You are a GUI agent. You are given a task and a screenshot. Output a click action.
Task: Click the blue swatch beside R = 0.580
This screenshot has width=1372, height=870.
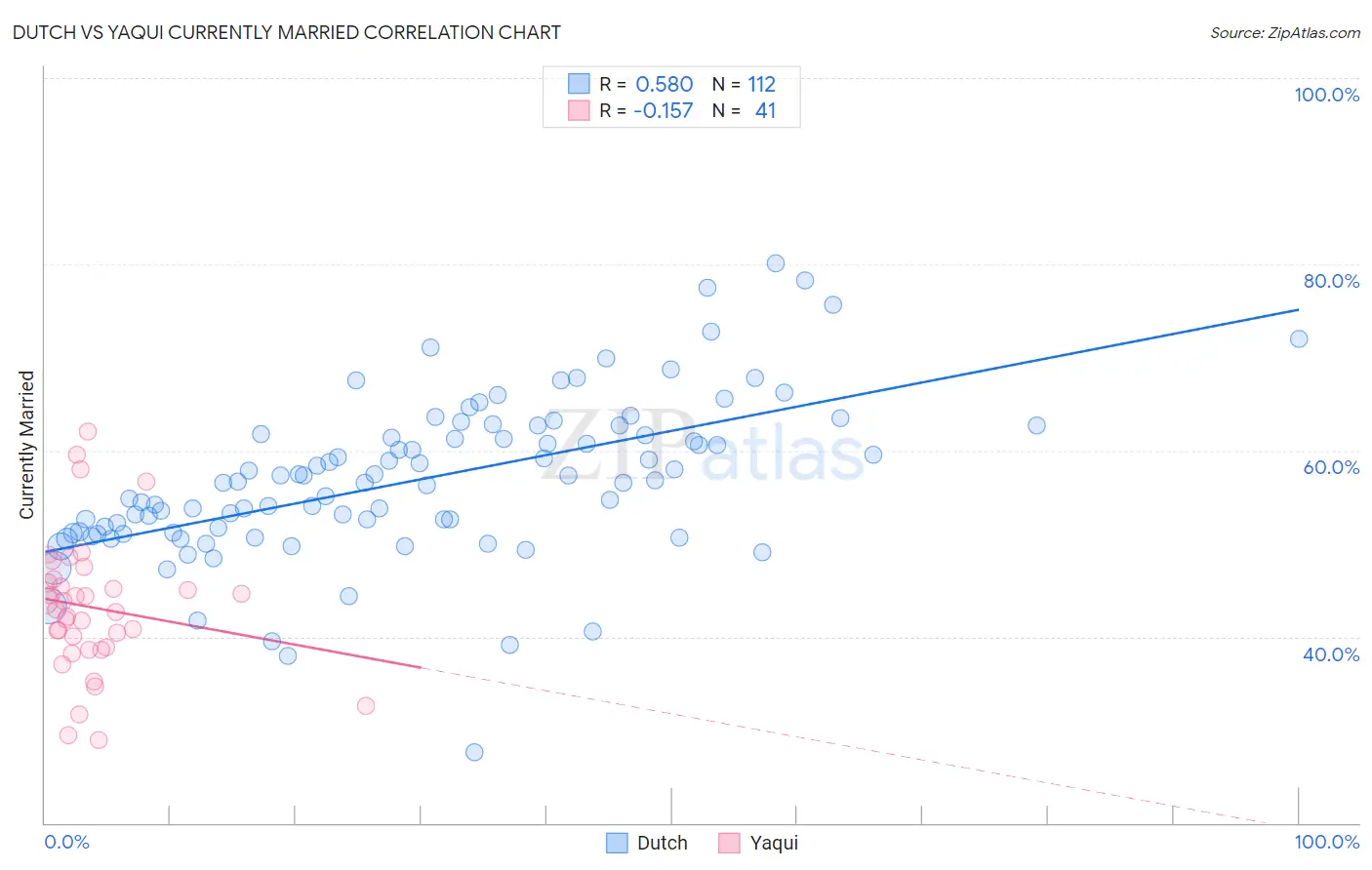[579, 84]
